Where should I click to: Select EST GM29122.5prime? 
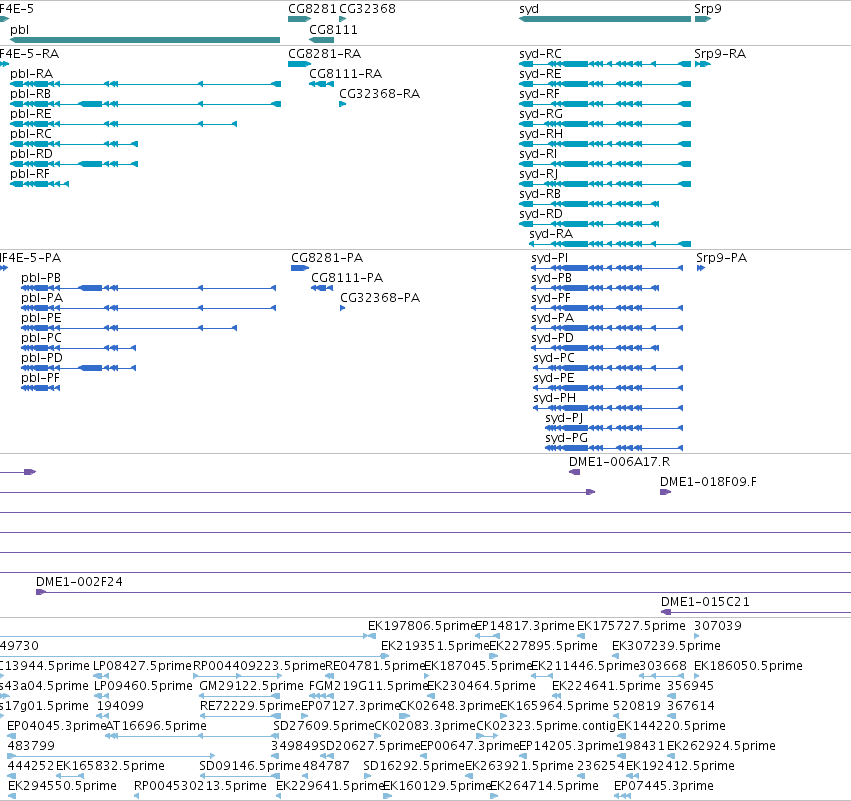[x=240, y=696]
